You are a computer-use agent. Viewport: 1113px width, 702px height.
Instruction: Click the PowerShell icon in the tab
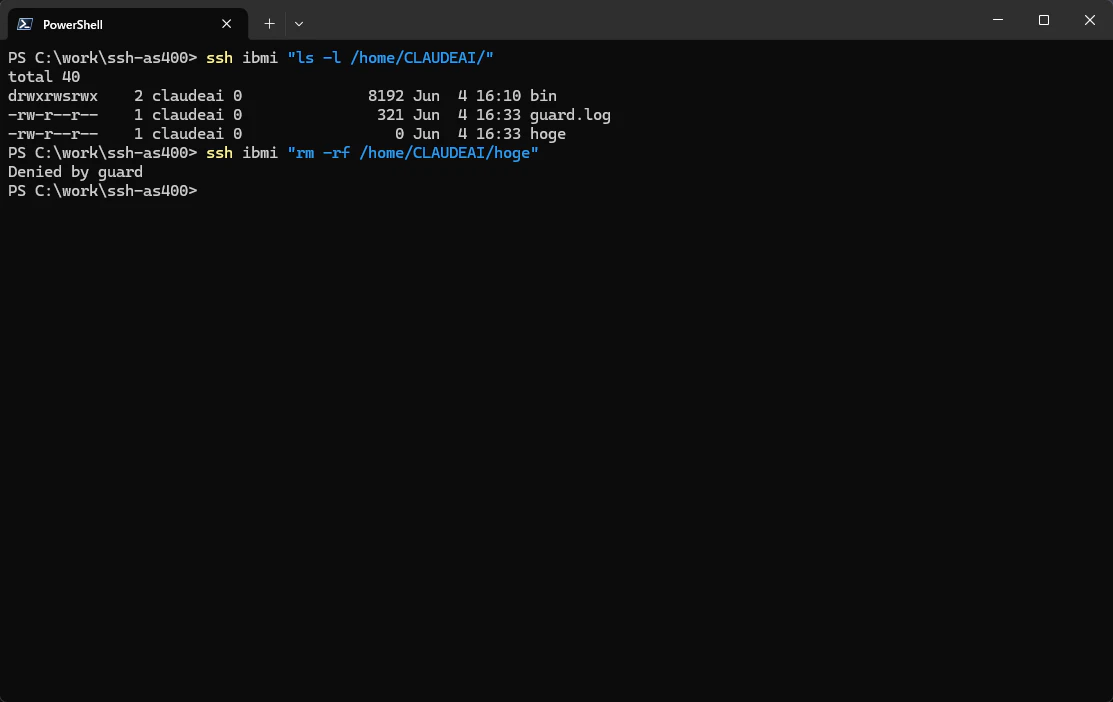pyautogui.click(x=25, y=24)
